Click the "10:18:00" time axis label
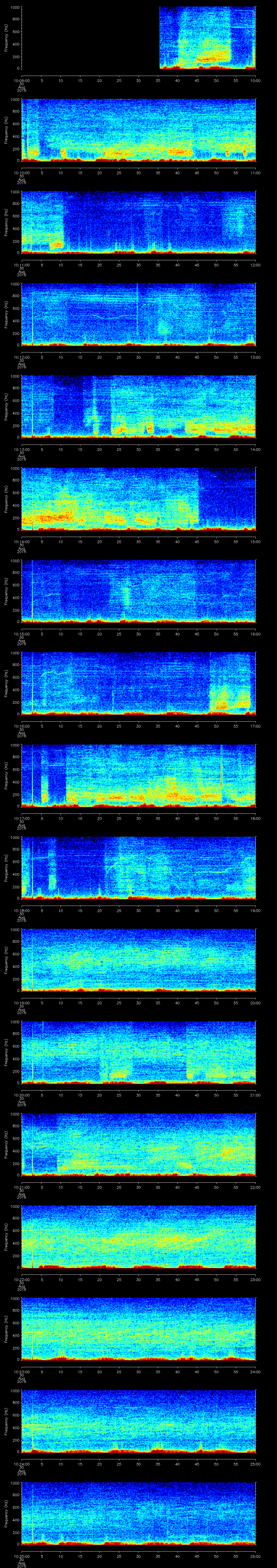The image size is (277, 1568). point(22,910)
